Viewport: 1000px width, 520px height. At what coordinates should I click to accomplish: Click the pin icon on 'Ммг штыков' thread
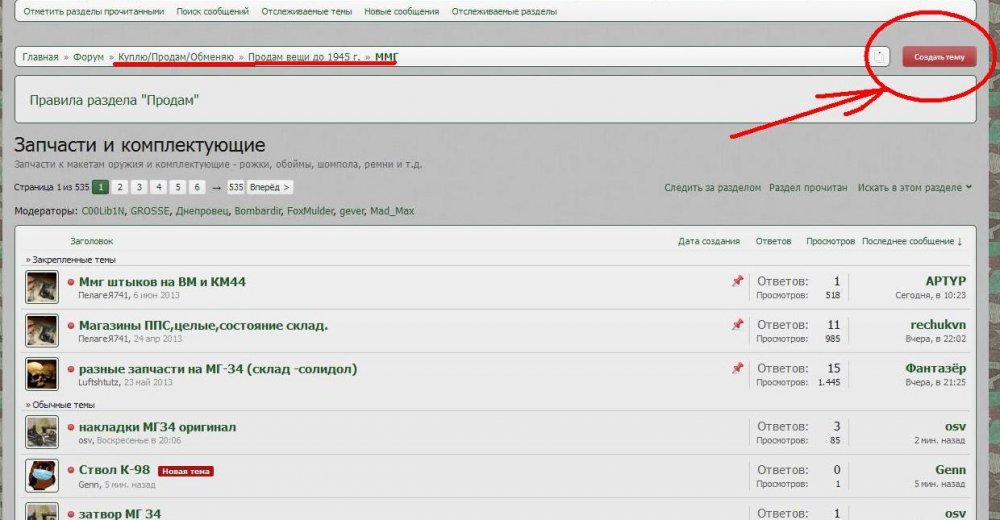[737, 282]
